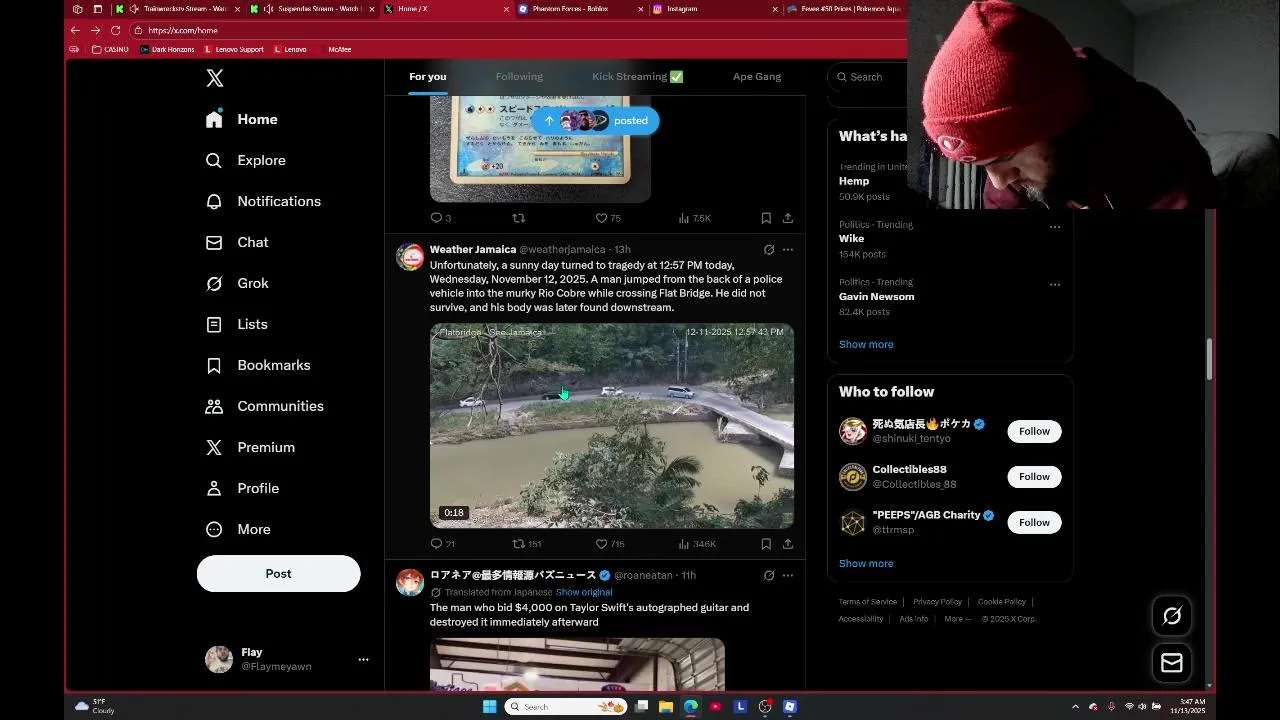Share the Weather Jamaica post

[x=788, y=544]
